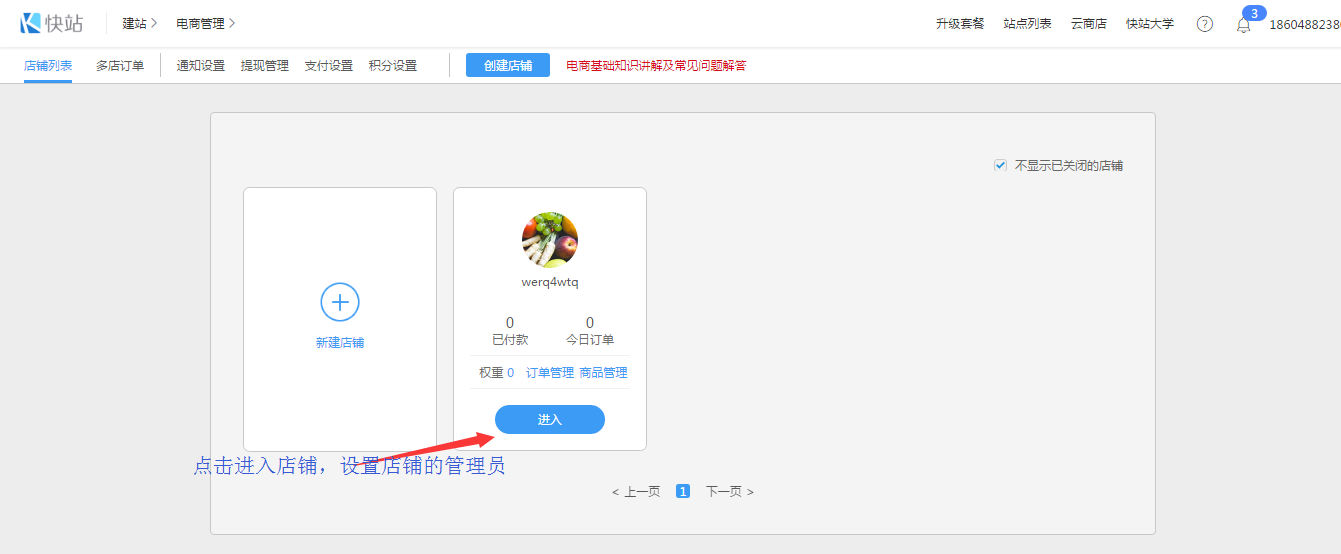Open the red 电商基础知识讲解 help link
Image resolution: width=1341 pixels, height=554 pixels.
point(656,66)
